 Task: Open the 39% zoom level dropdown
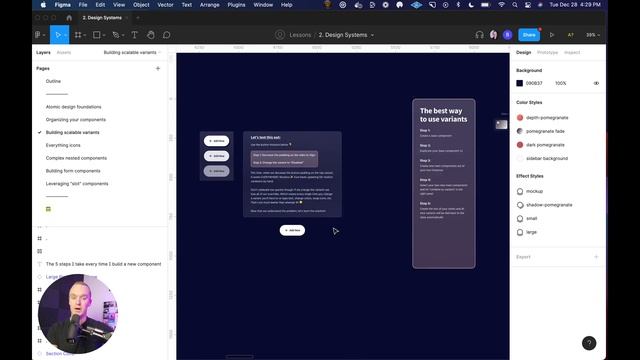click(593, 35)
